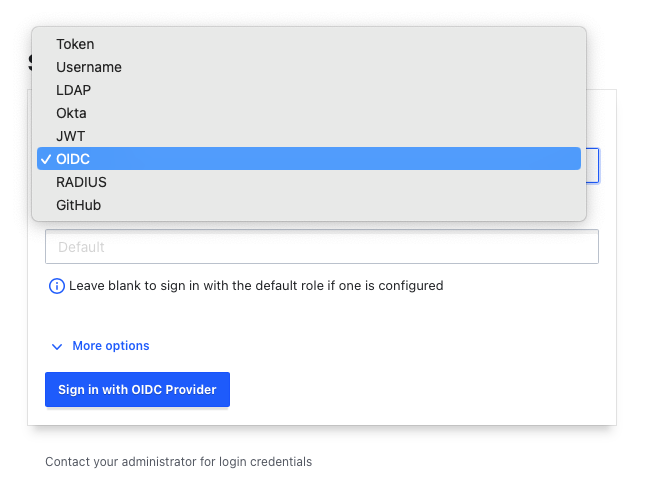Click the 'Leave blank to sign in' hint text

[256, 286]
